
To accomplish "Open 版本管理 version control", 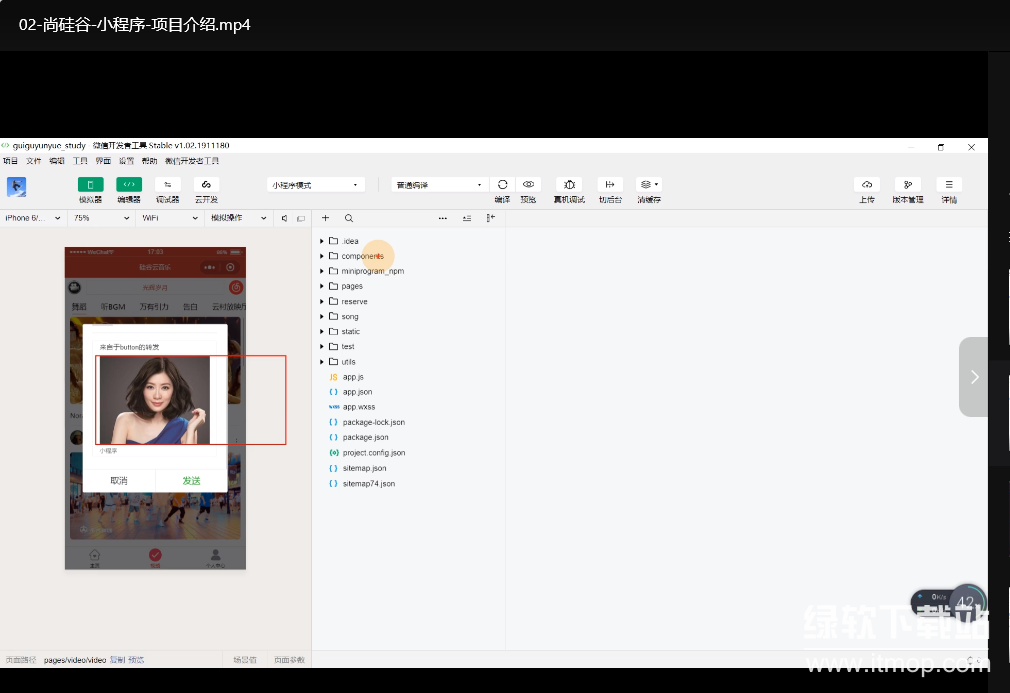I will (x=908, y=185).
